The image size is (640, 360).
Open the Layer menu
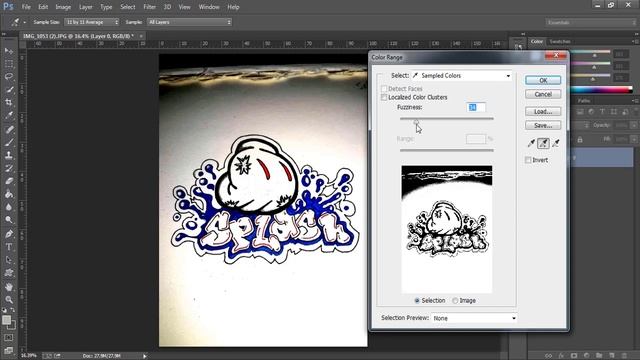(x=85, y=7)
